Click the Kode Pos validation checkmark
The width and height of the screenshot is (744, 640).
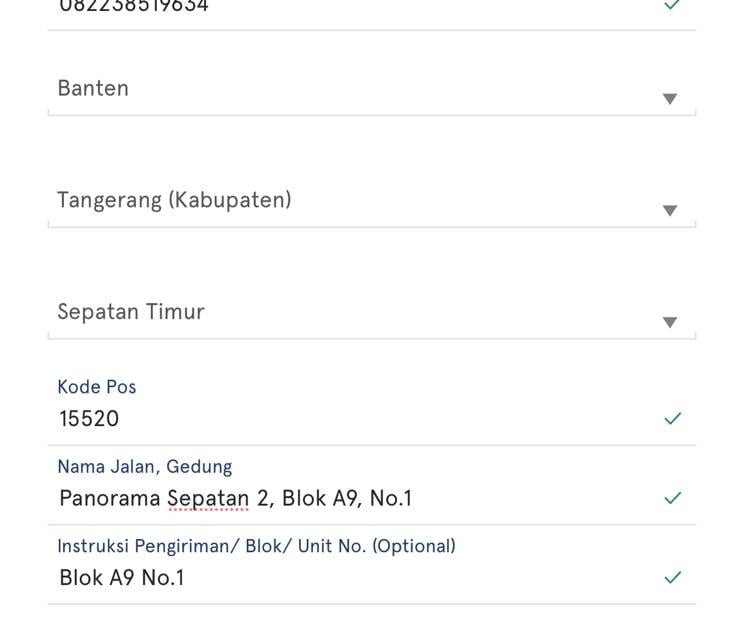point(672,418)
